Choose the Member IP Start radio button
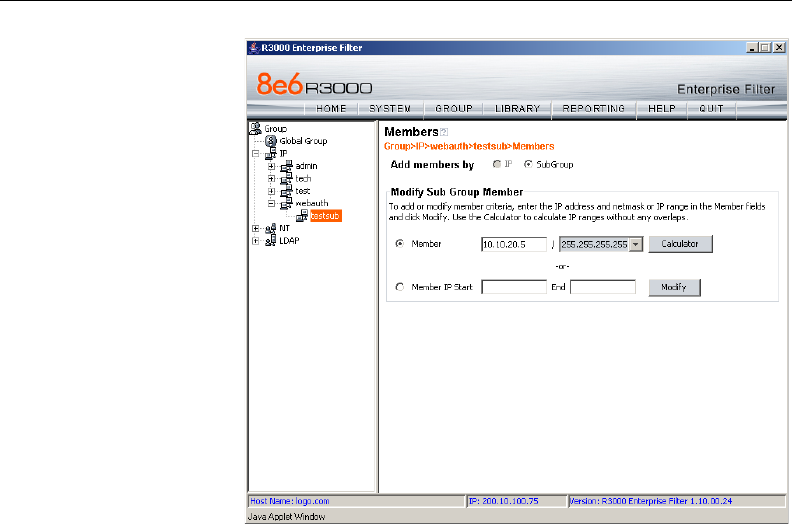Image resolution: width=792 pixels, height=524 pixels. point(400,287)
